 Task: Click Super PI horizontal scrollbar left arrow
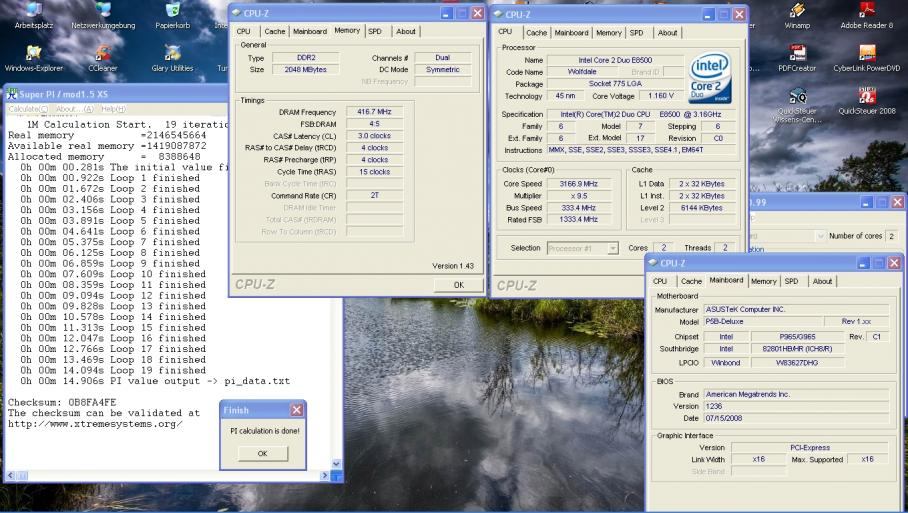10,476
